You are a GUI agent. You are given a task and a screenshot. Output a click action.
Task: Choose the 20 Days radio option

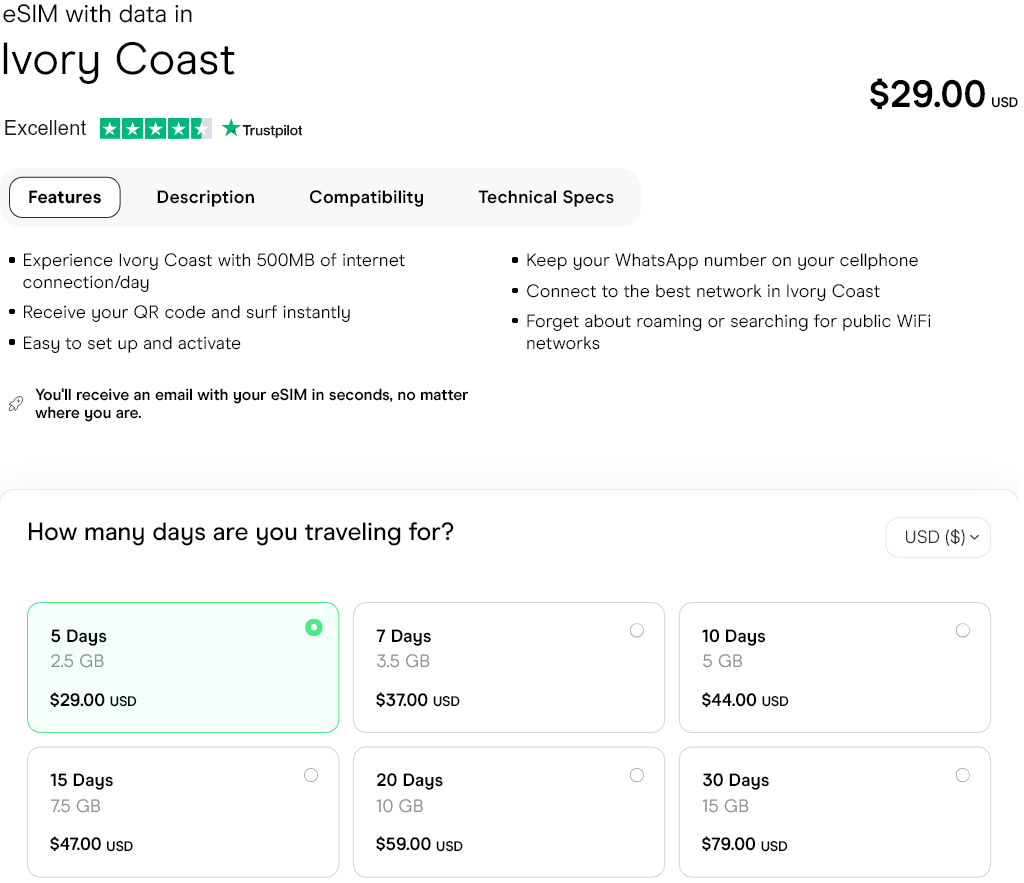[x=637, y=775]
